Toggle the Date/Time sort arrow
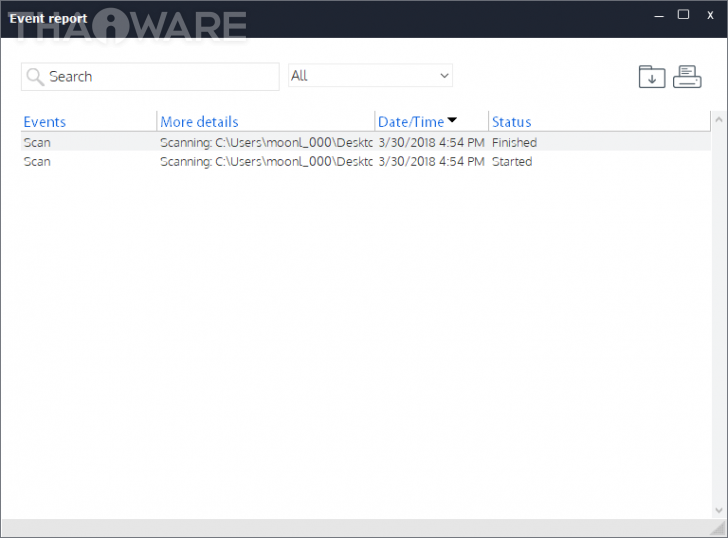The height and width of the screenshot is (538, 728). coord(452,120)
